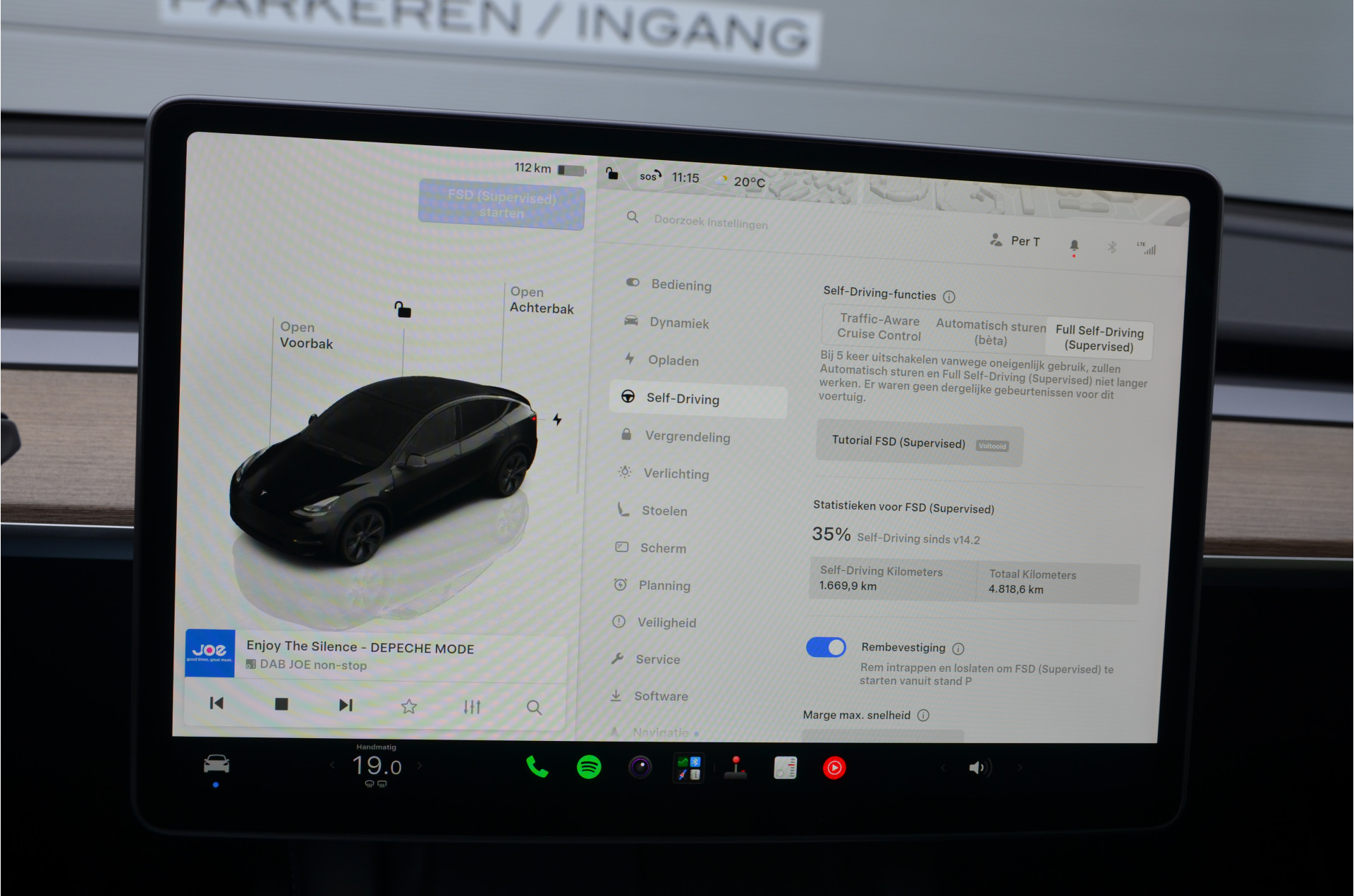
Task: Click the Doorzoek instellingen search field
Action: 711,222
